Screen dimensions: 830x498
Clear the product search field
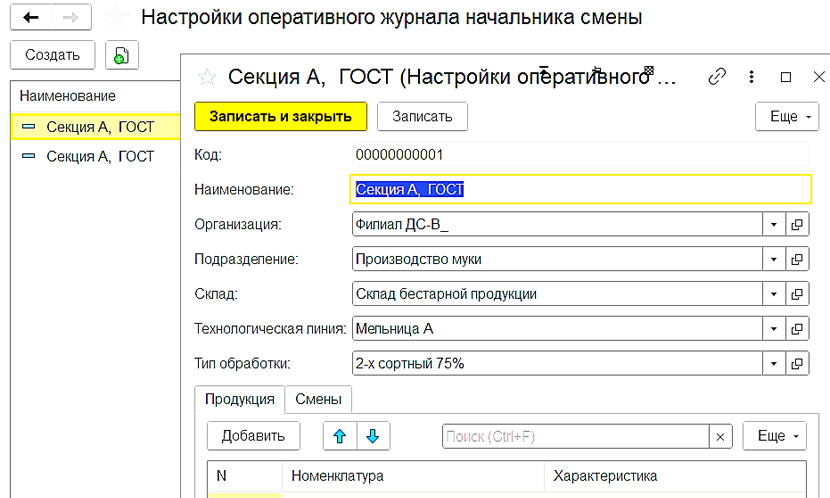coord(720,437)
